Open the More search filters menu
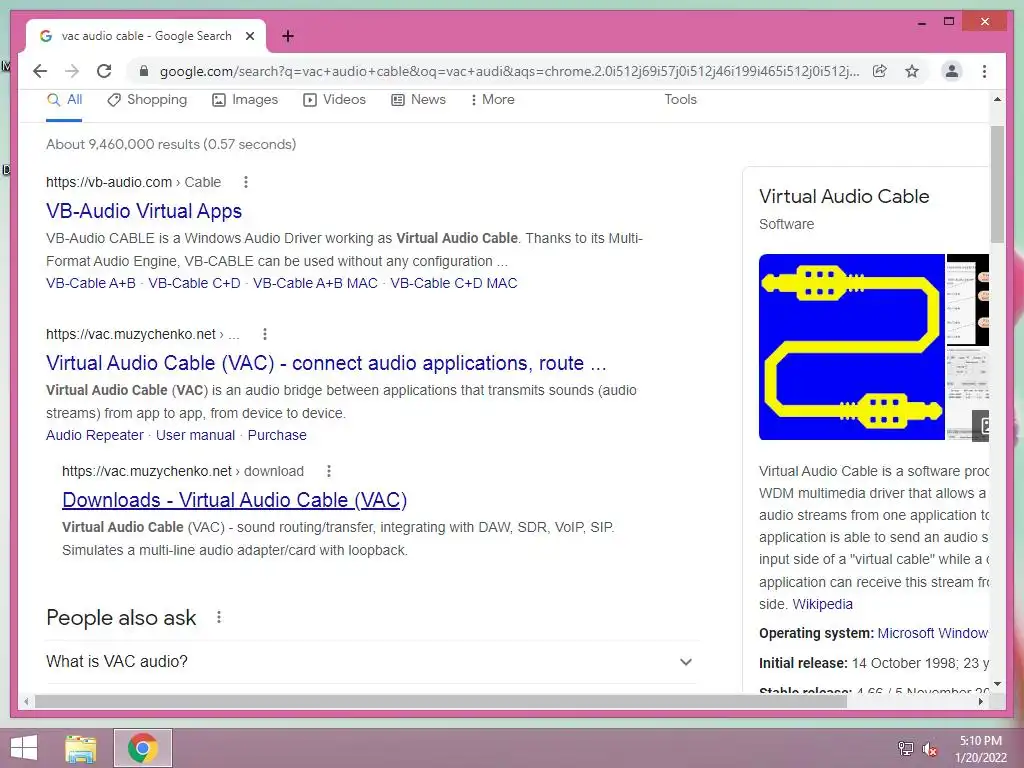The width and height of the screenshot is (1024, 768). click(492, 100)
